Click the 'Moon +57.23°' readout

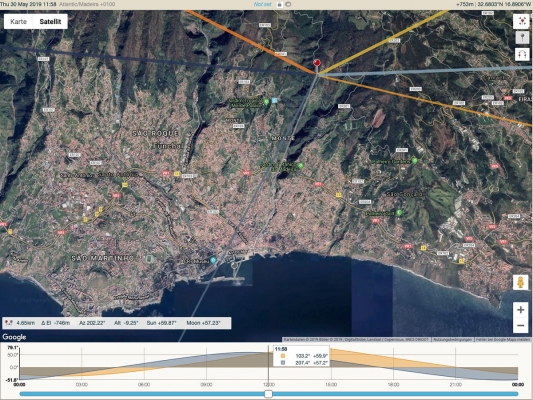pyautogui.click(x=203, y=323)
